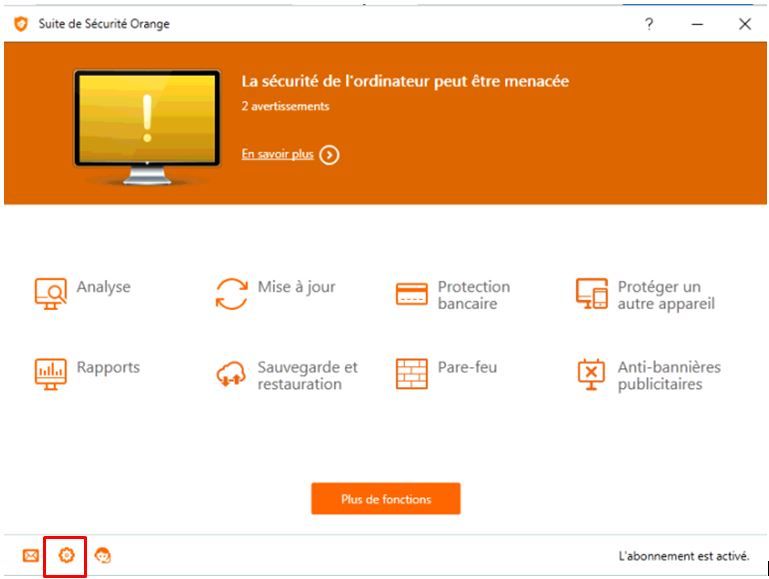Open the Analyse scan icon
Viewport: 769px width, 579px height.
pyautogui.click(x=51, y=294)
